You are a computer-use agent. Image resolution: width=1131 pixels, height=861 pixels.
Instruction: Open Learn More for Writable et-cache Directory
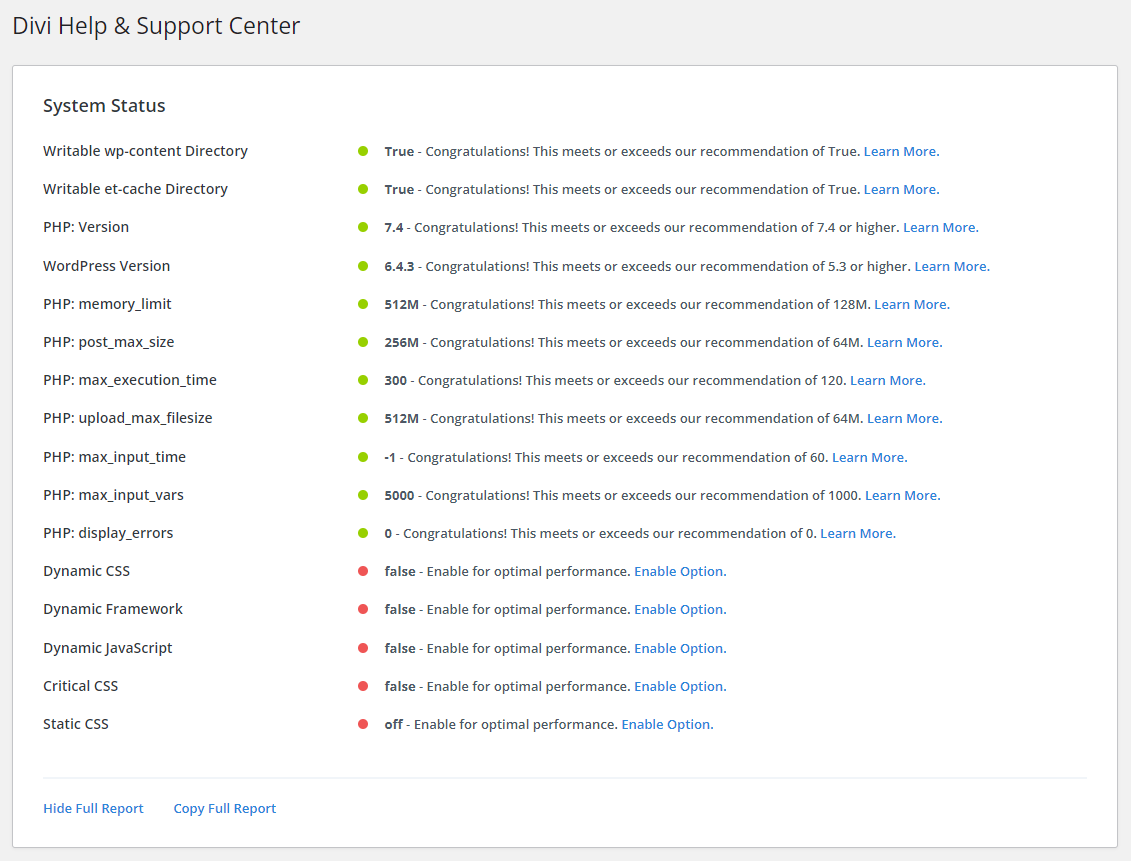[x=902, y=190]
